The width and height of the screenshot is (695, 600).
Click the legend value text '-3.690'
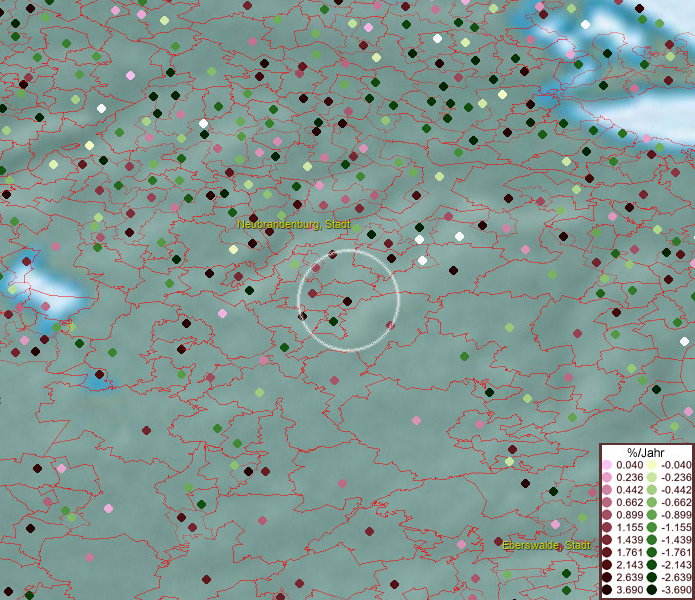point(676,590)
